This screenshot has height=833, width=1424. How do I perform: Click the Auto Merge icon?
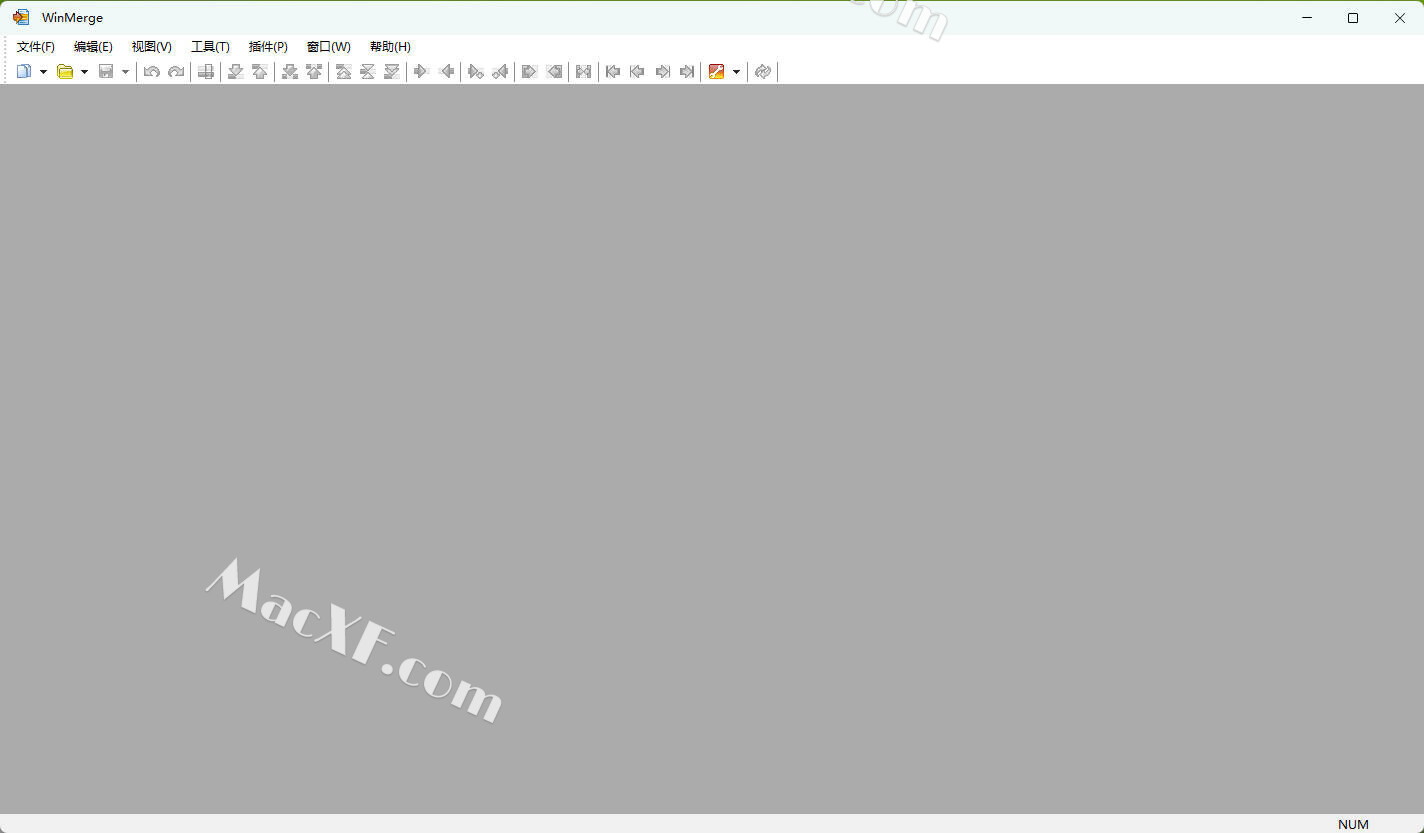[x=584, y=71]
